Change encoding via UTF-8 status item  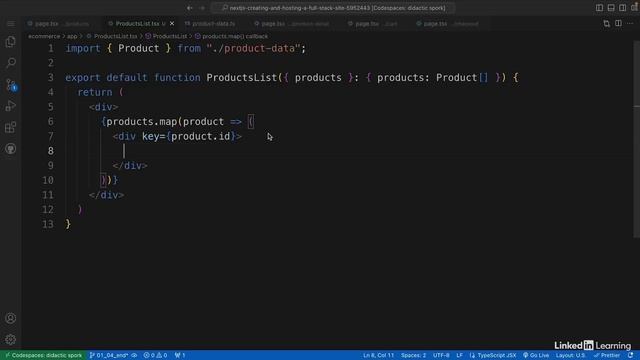(441, 356)
